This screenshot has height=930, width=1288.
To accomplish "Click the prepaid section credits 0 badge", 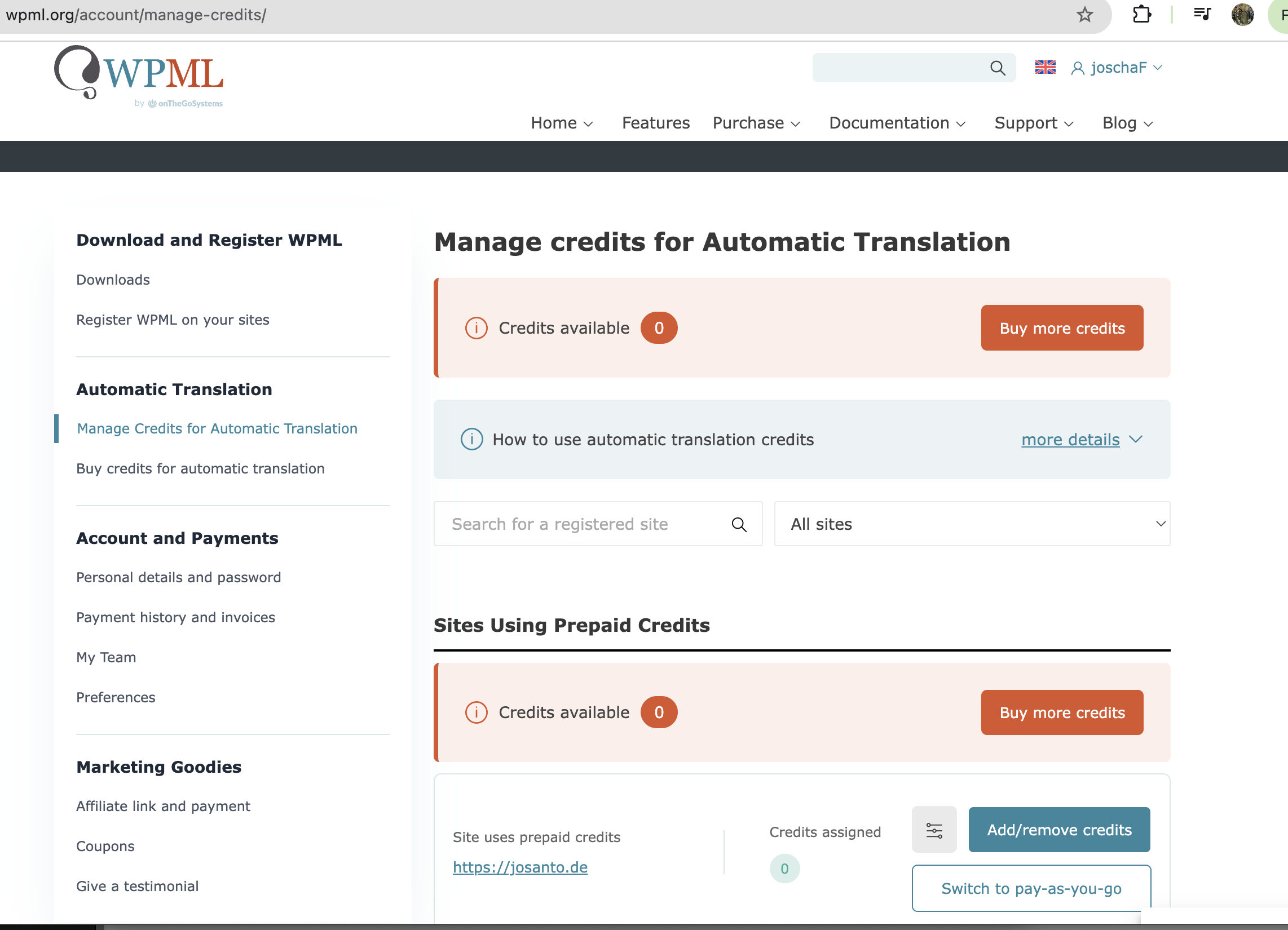I will point(659,712).
